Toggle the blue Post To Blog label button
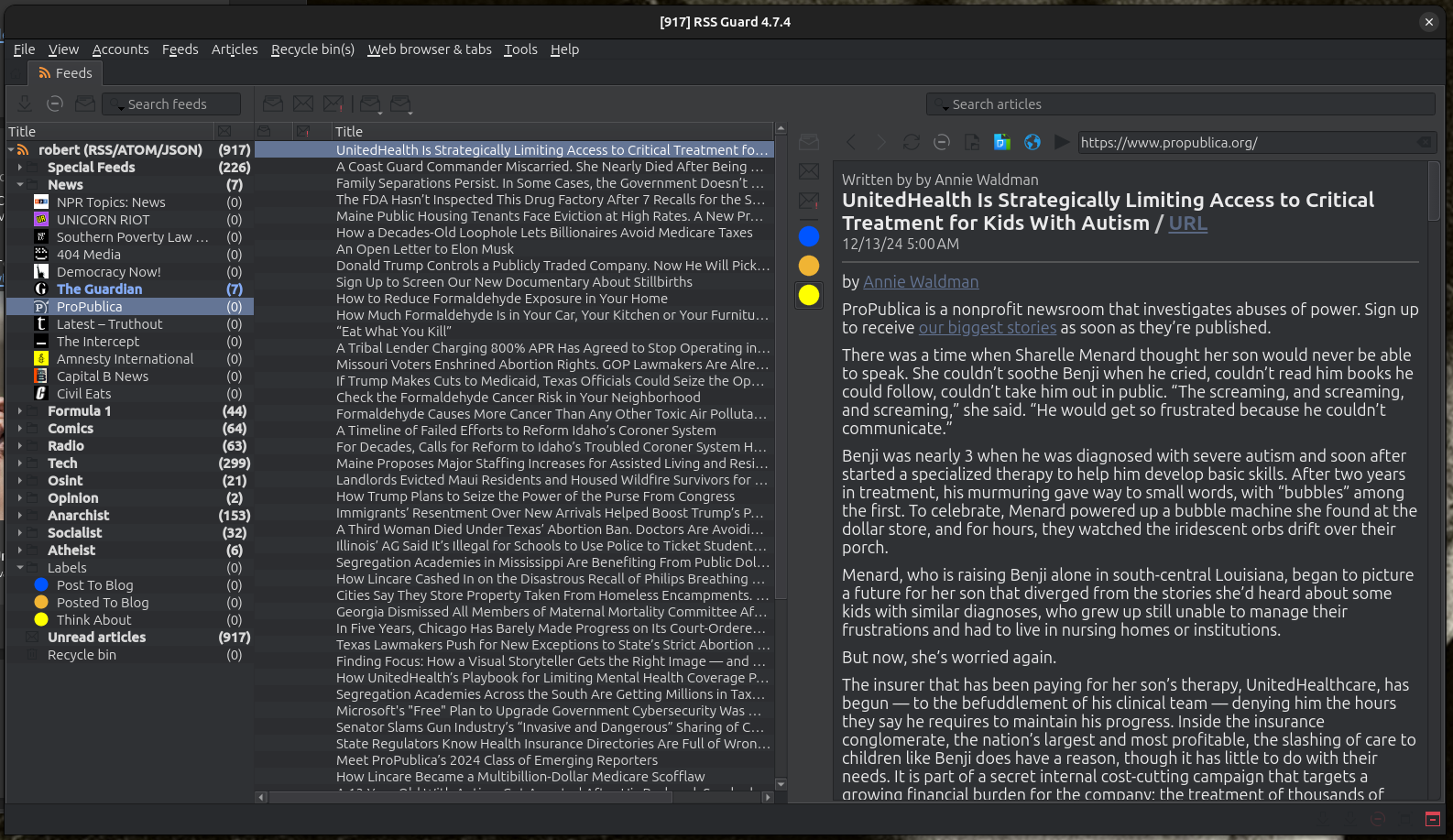1453x840 pixels. 809,236
